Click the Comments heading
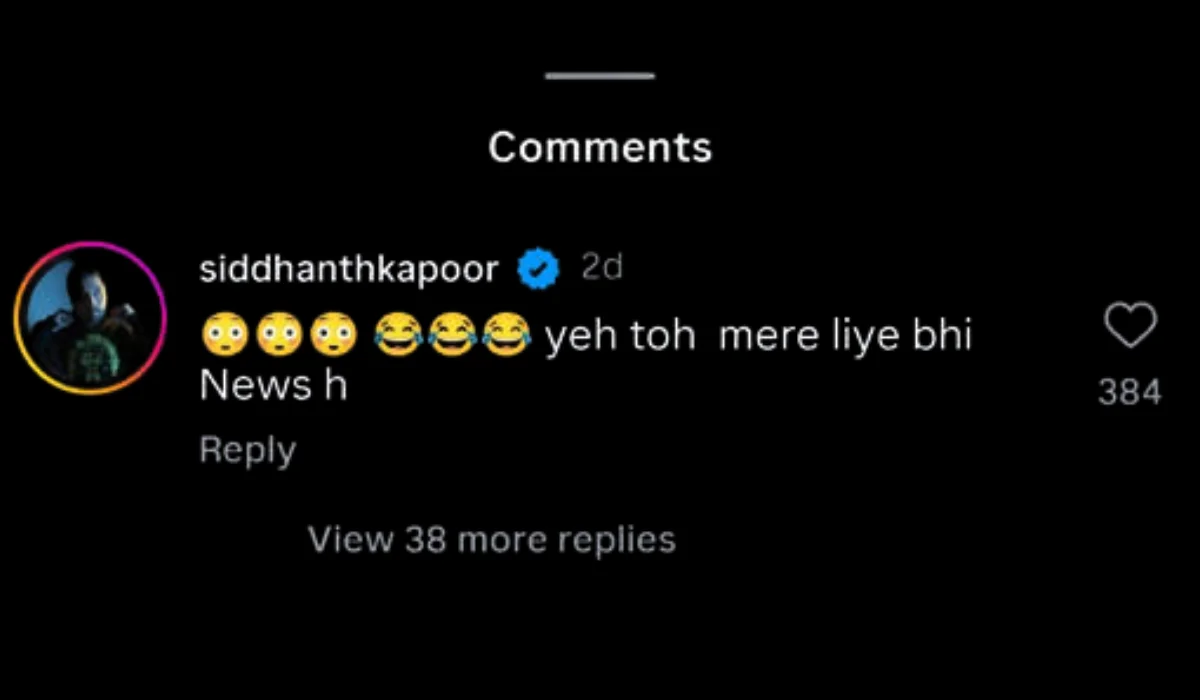 (600, 148)
